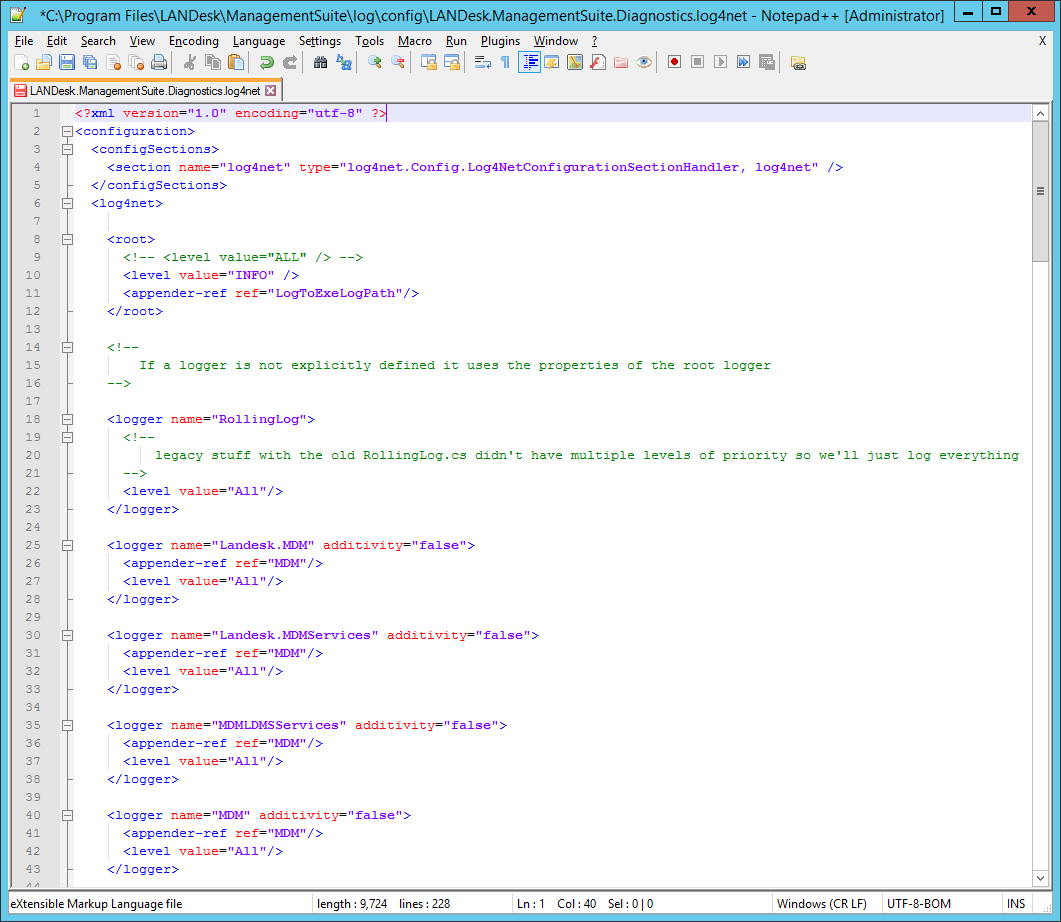This screenshot has width=1061, height=922.
Task: Click the Undo arrow in the toolbar
Action: pos(268,62)
